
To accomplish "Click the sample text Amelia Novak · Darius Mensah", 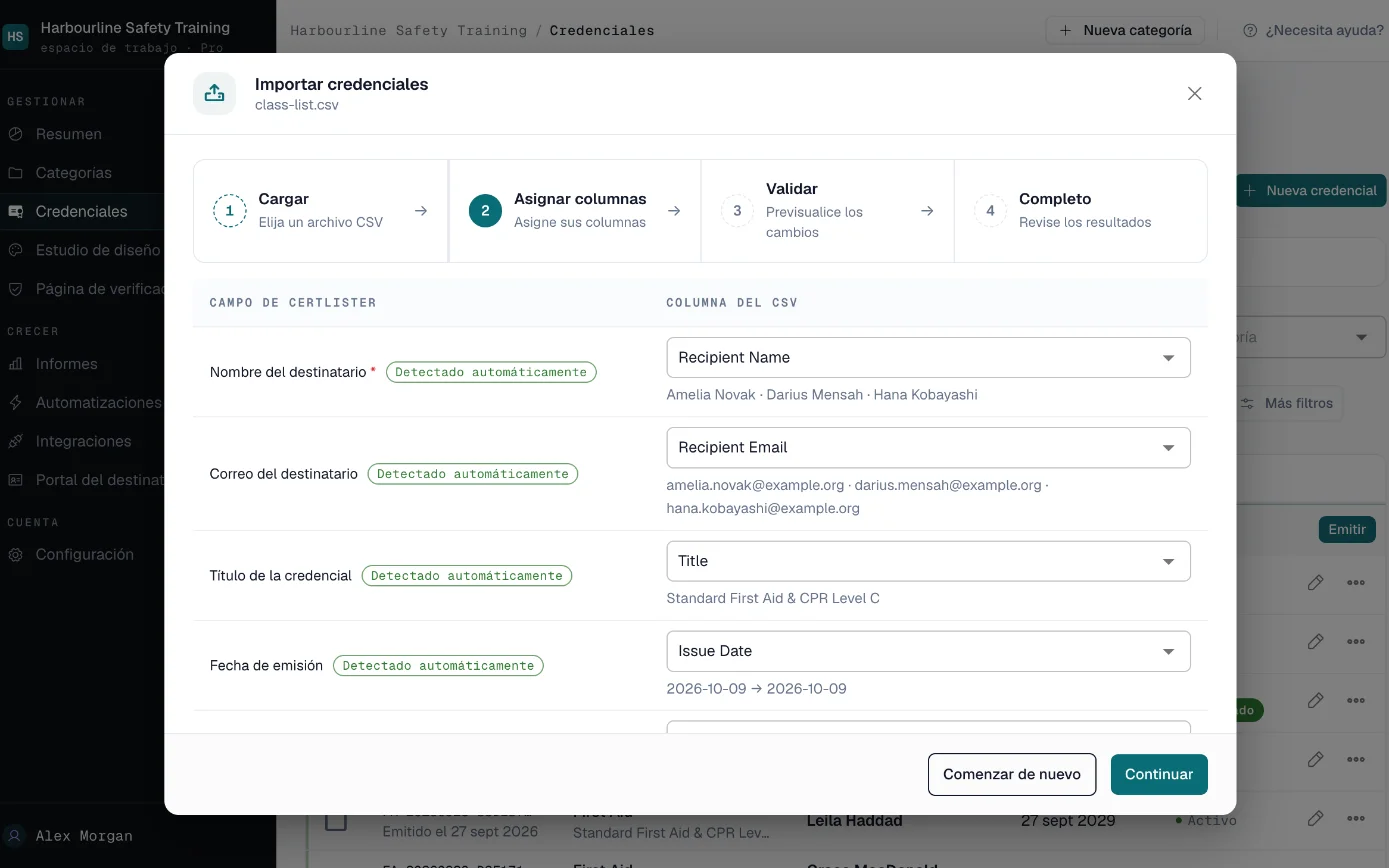I will tap(765, 394).
